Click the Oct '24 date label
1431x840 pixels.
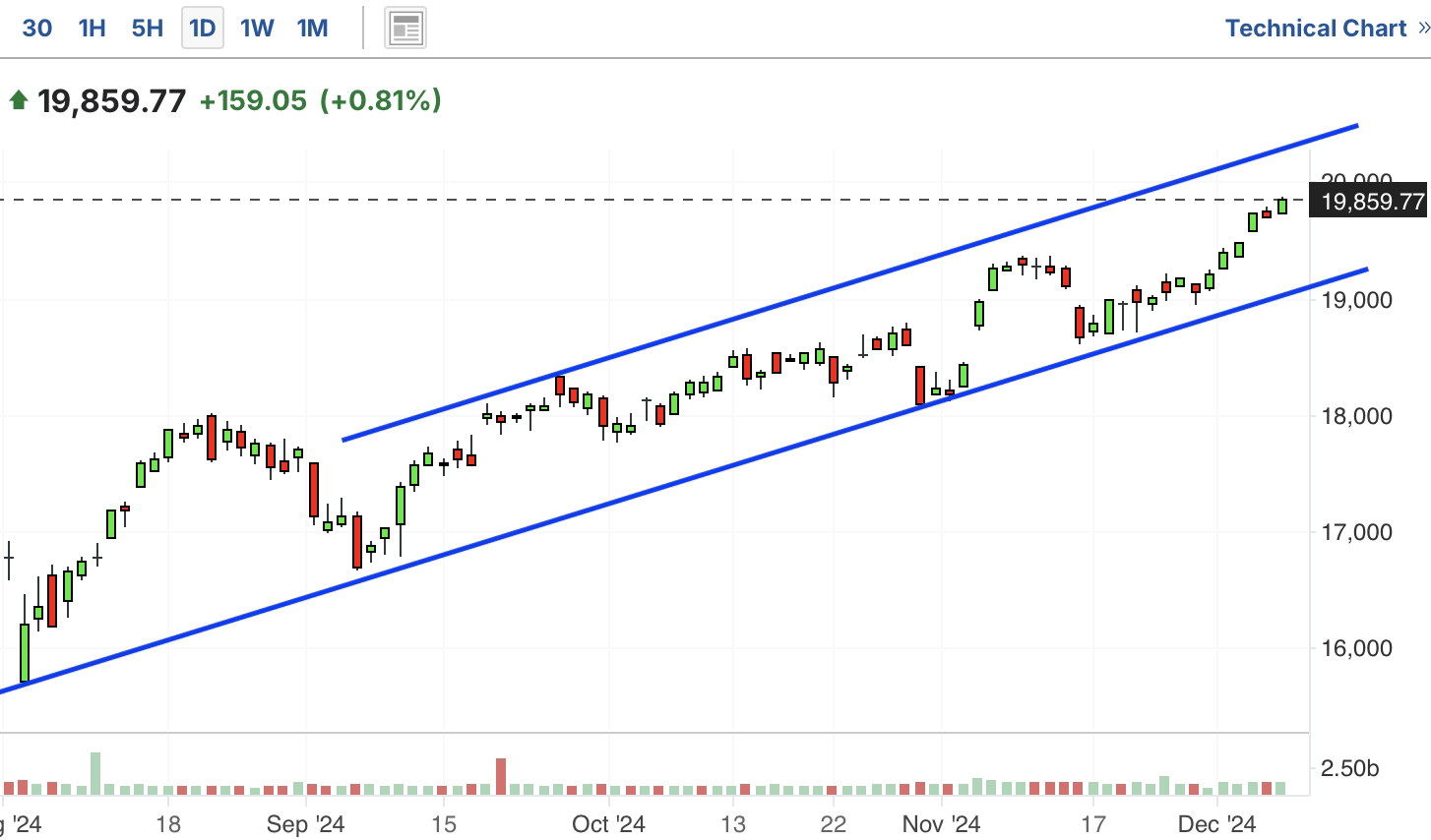[x=608, y=824]
